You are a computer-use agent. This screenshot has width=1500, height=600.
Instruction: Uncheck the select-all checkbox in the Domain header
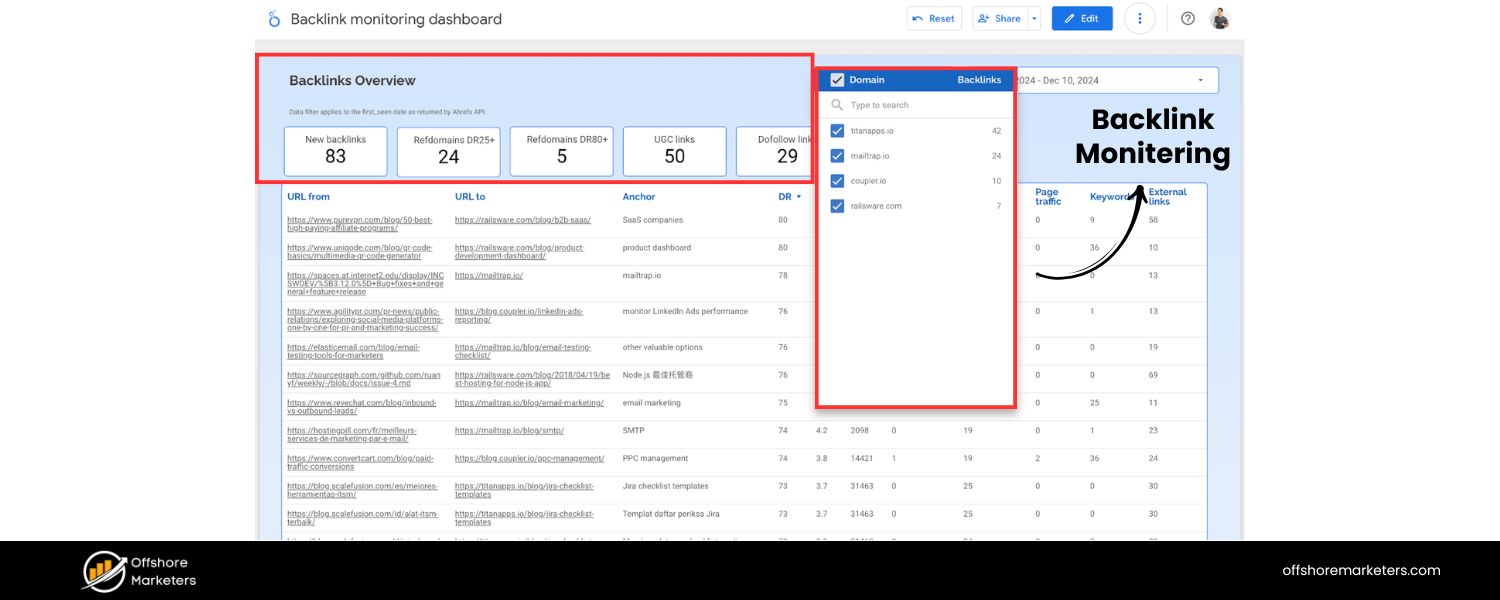pos(837,79)
